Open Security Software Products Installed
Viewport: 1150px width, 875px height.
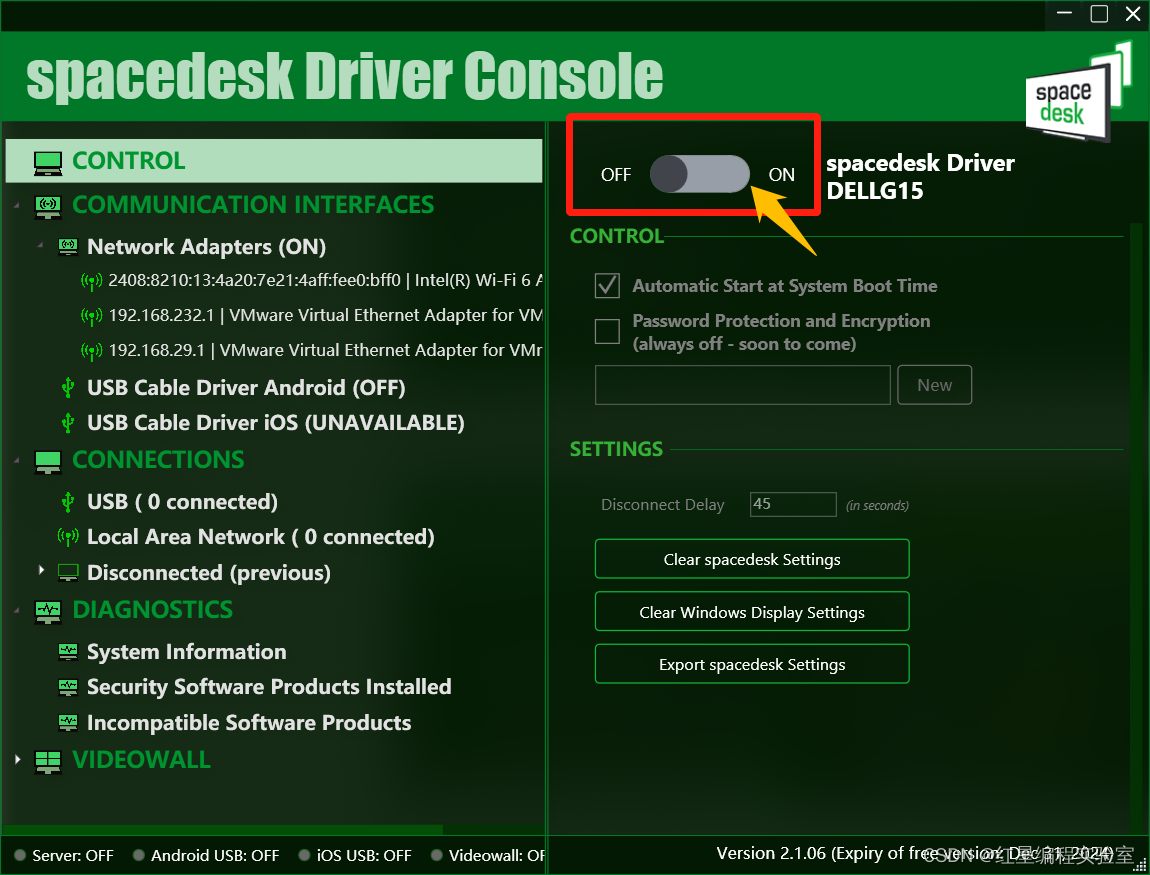(x=269, y=687)
